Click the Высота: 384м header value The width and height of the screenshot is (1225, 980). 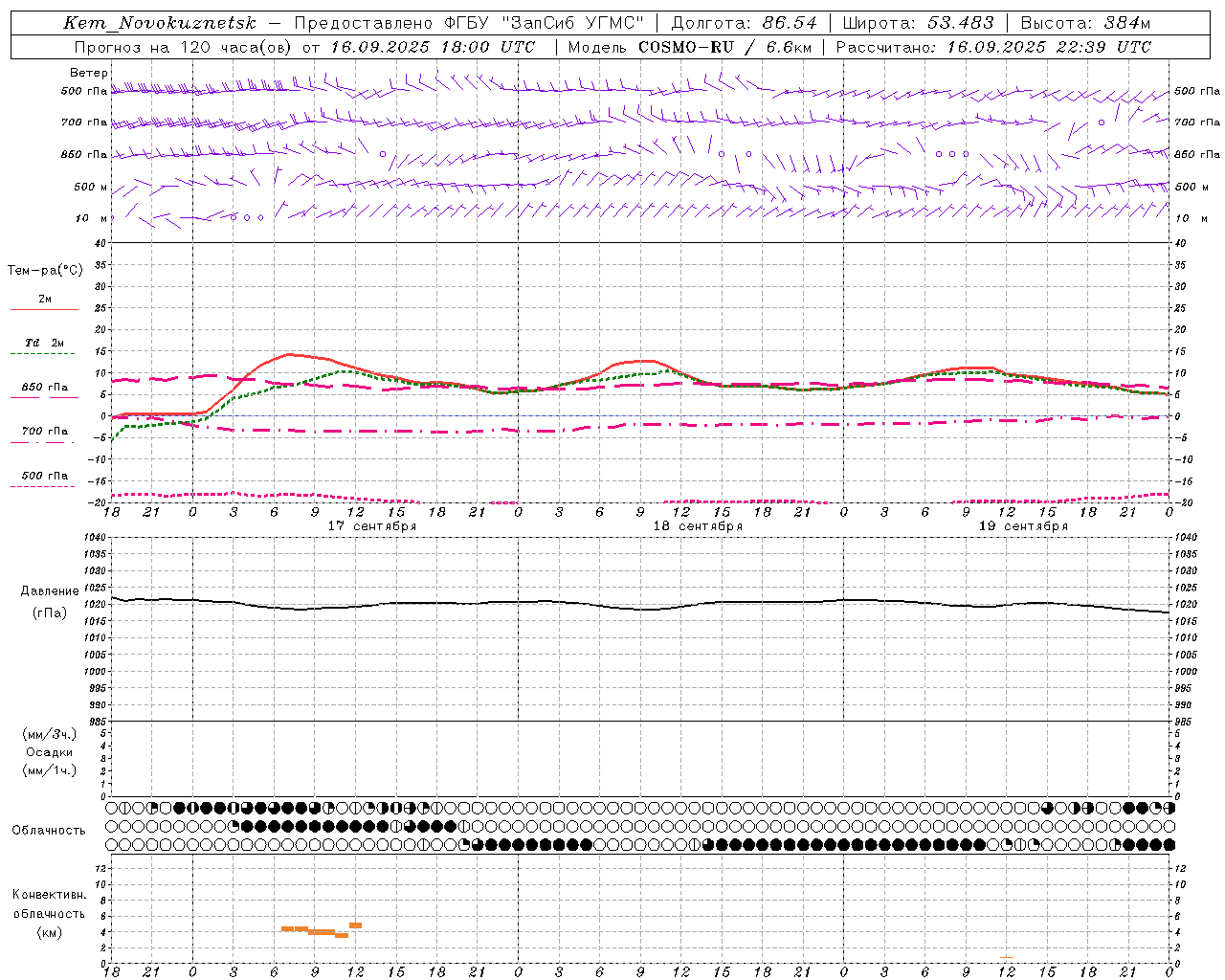(1085, 23)
